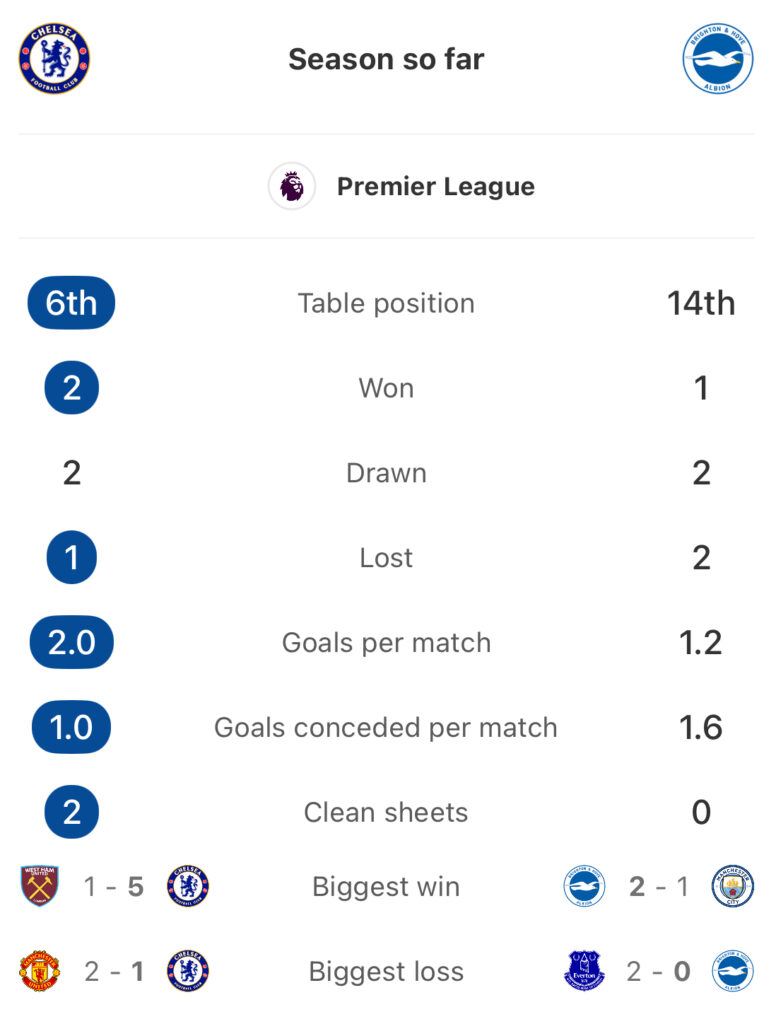The image size is (776, 1024).
Task: Click Manchester United crest in Biggest loss row
Action: [40, 971]
